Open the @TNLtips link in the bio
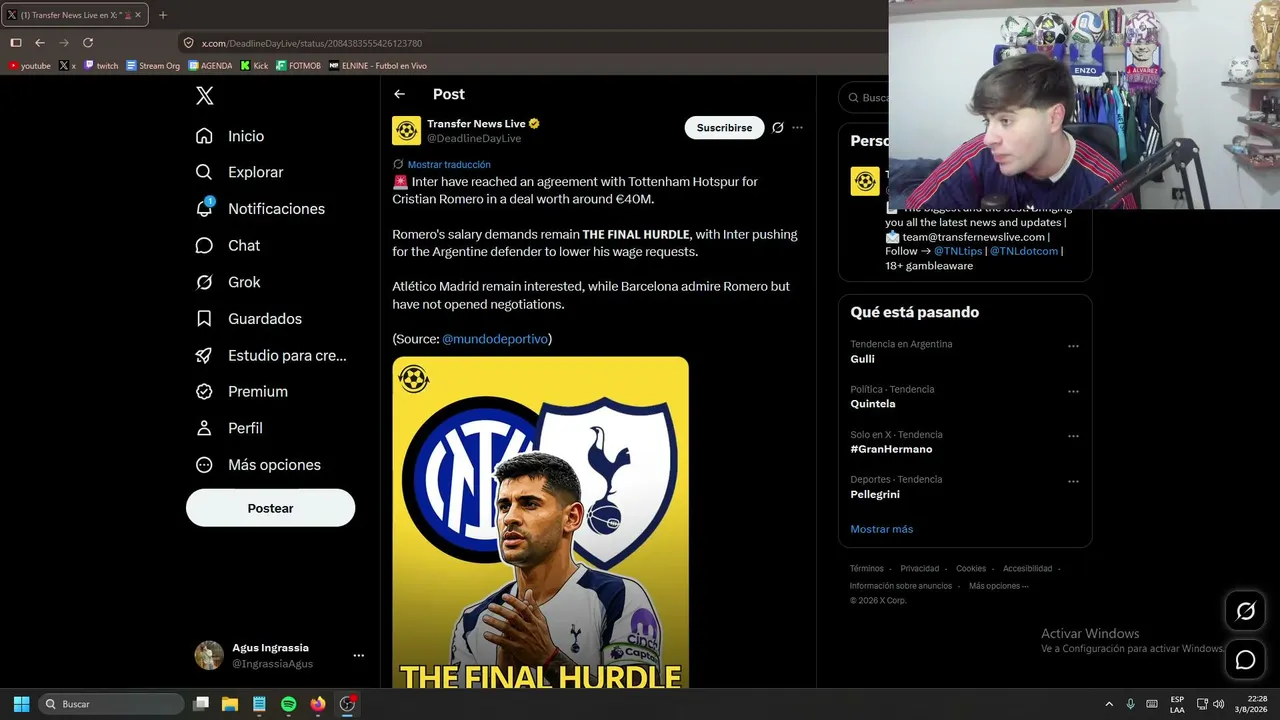The image size is (1280, 720). point(958,251)
